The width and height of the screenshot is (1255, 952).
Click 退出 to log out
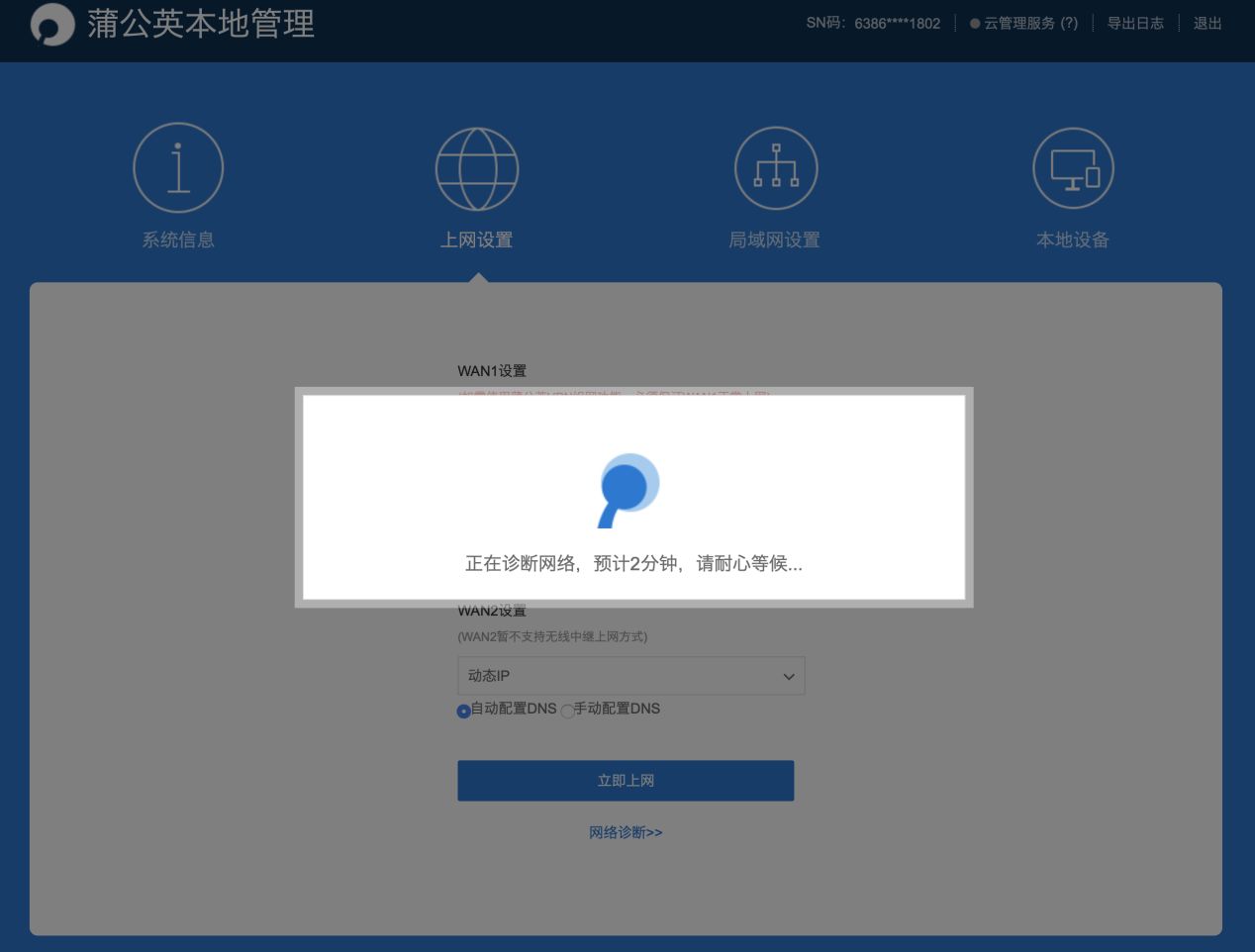[1207, 23]
